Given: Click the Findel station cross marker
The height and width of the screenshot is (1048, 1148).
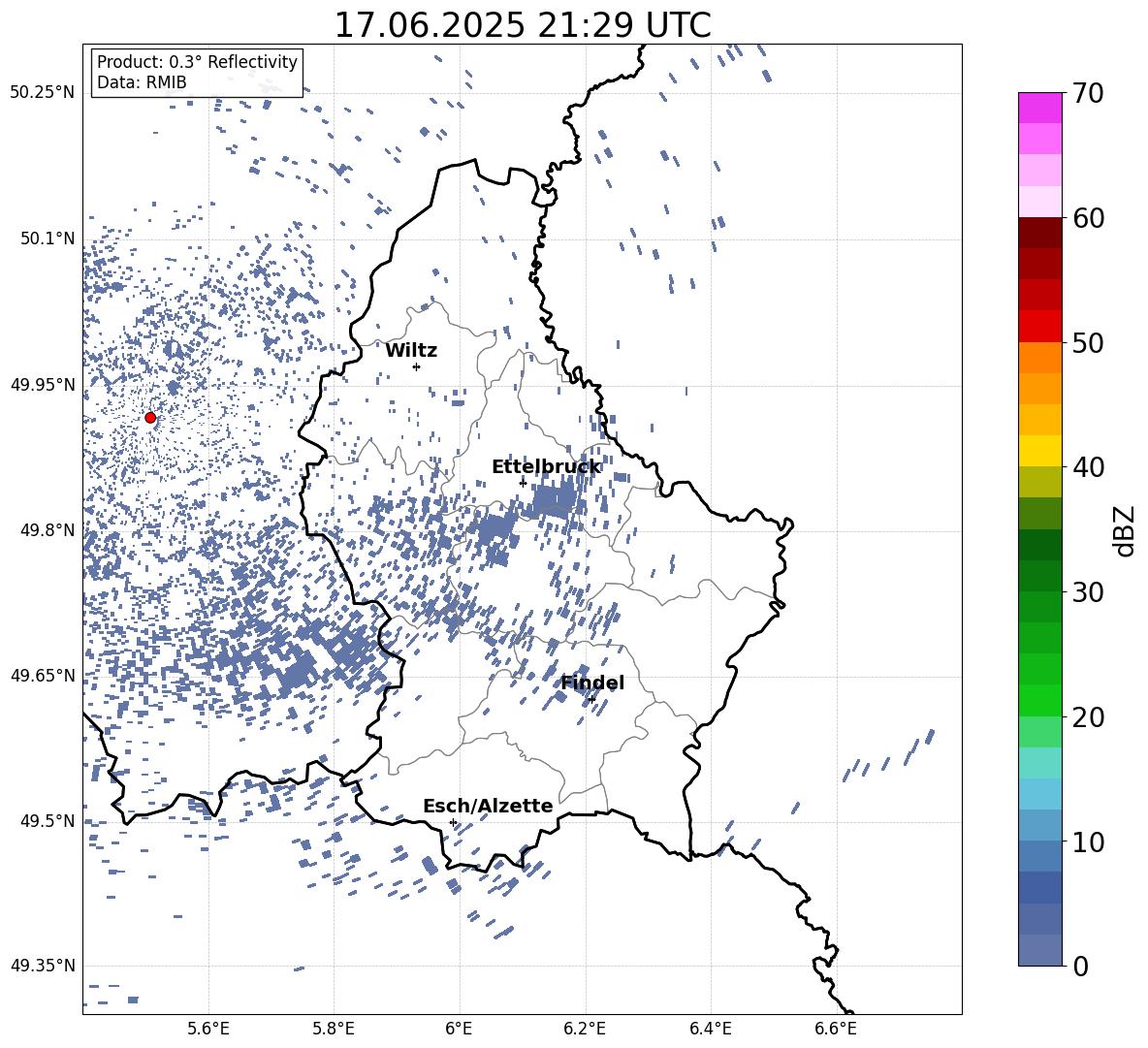Looking at the screenshot, I should (x=591, y=700).
